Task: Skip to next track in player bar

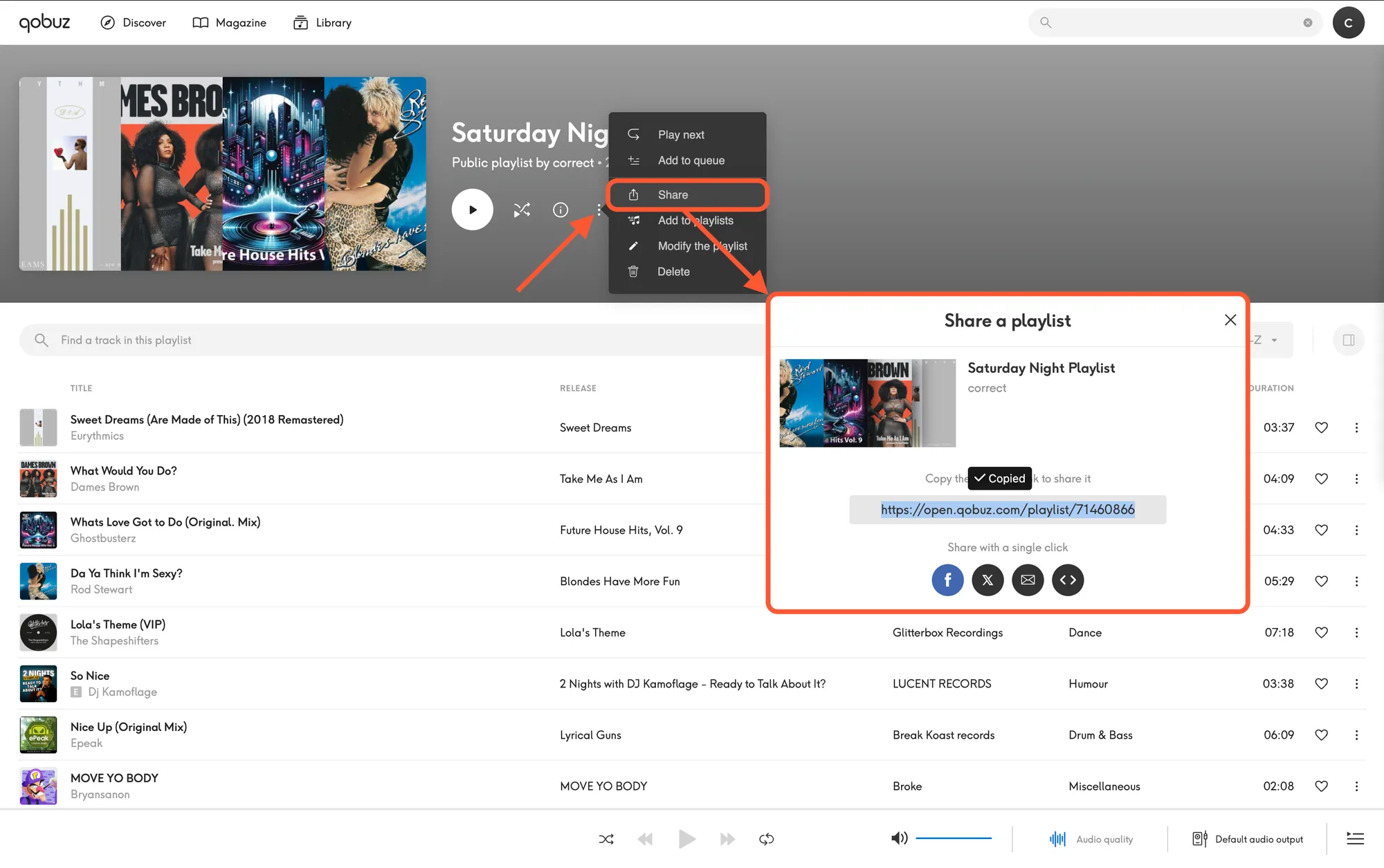Action: (727, 839)
